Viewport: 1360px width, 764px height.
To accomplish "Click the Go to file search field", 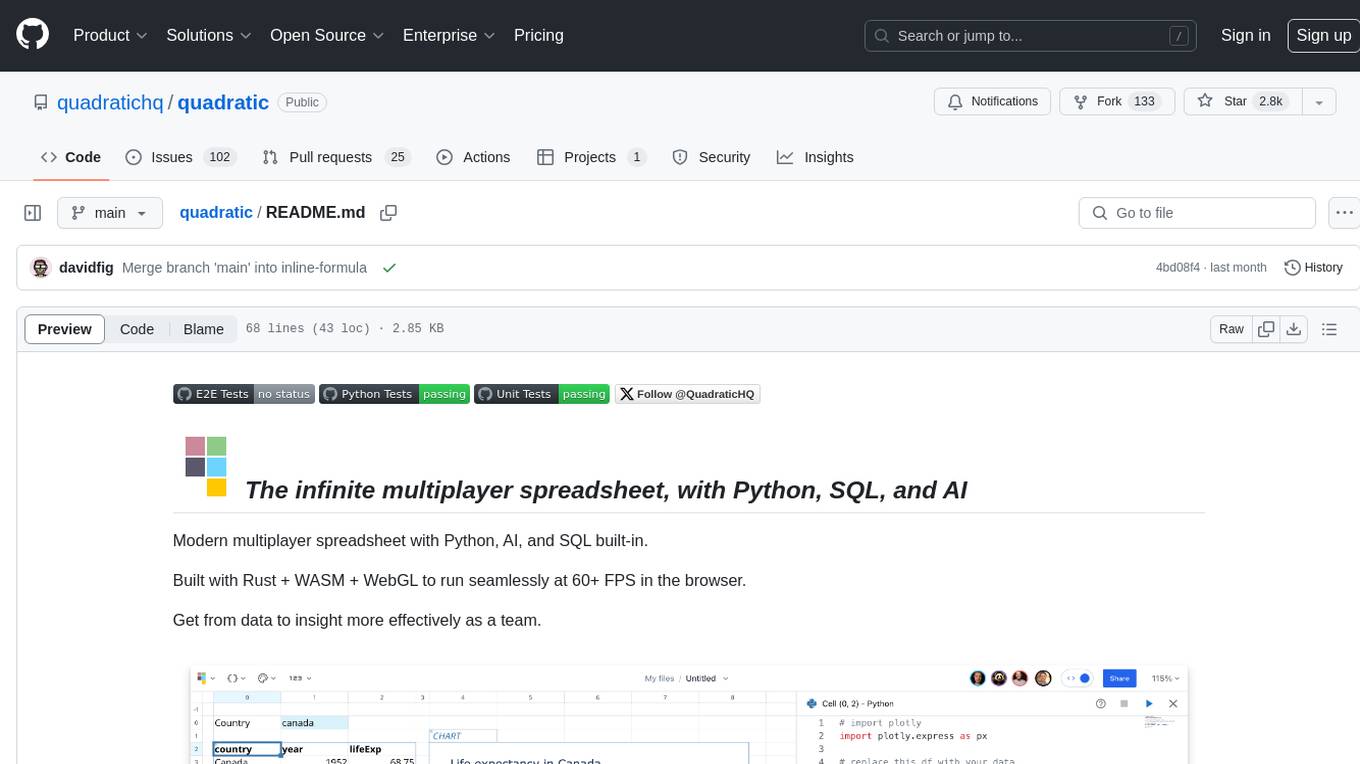I will (x=1197, y=213).
